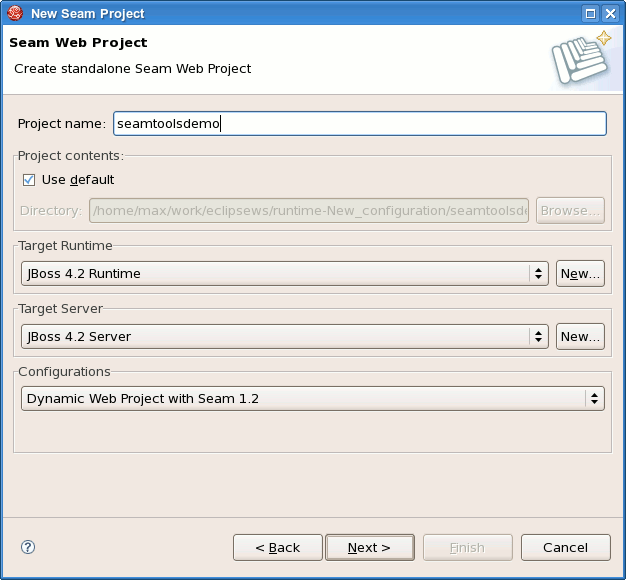The image size is (626, 580).
Task: Click the help question mark icon
Action: (28, 547)
